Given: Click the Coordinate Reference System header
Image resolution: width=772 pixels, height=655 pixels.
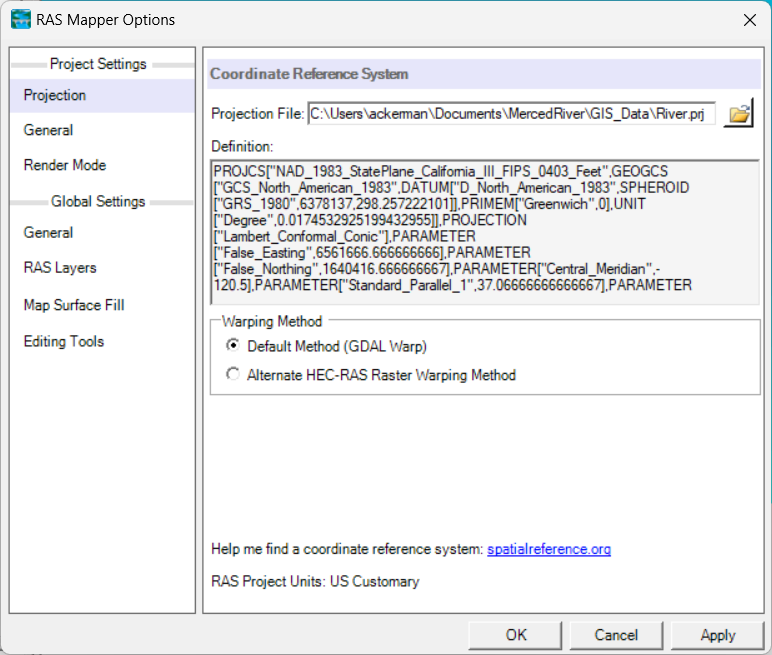Looking at the screenshot, I should click(x=309, y=74).
